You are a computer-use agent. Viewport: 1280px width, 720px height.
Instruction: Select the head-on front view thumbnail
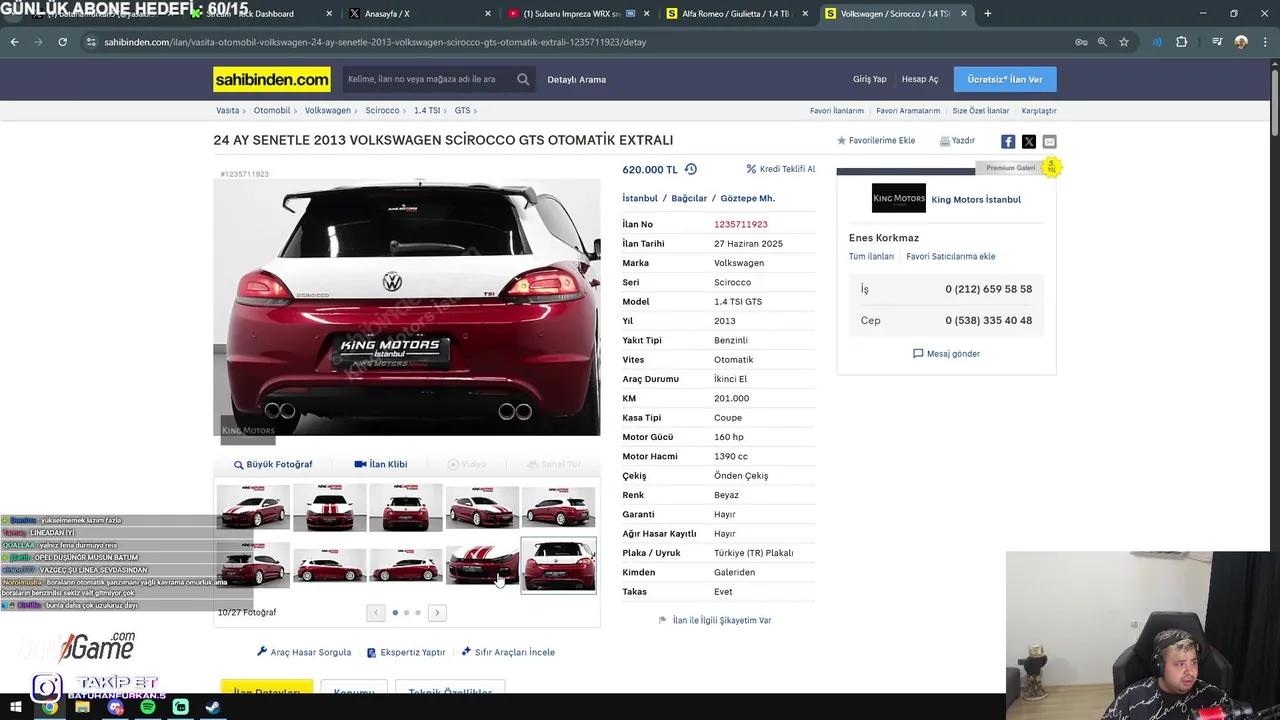(x=330, y=507)
